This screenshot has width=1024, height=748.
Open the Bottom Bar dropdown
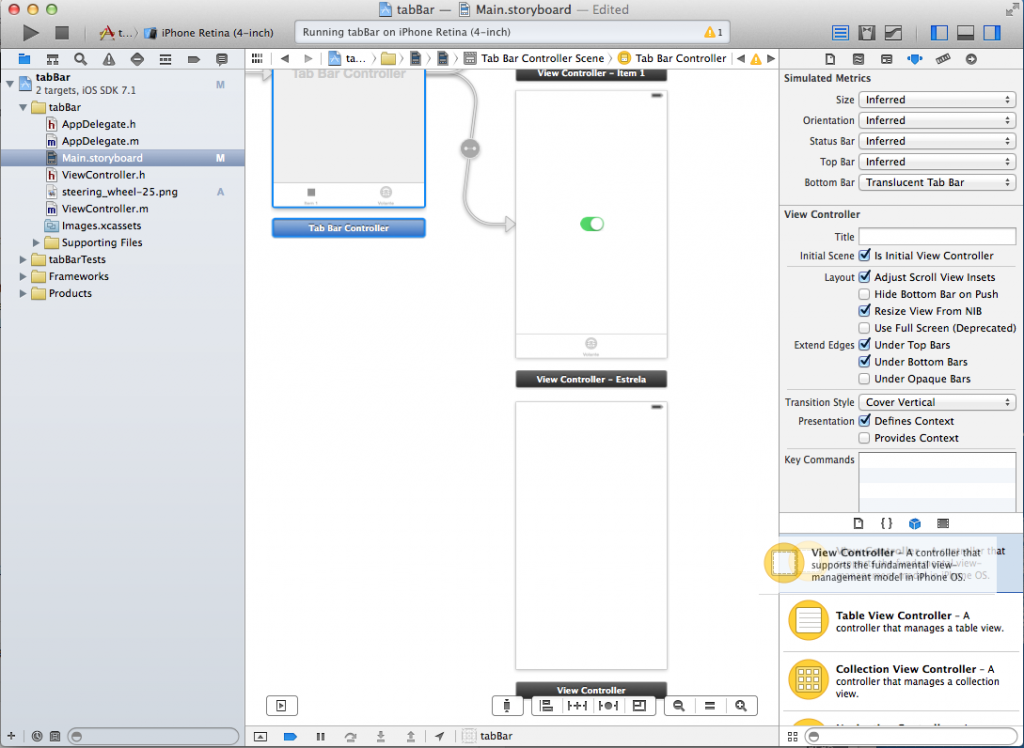(937, 183)
